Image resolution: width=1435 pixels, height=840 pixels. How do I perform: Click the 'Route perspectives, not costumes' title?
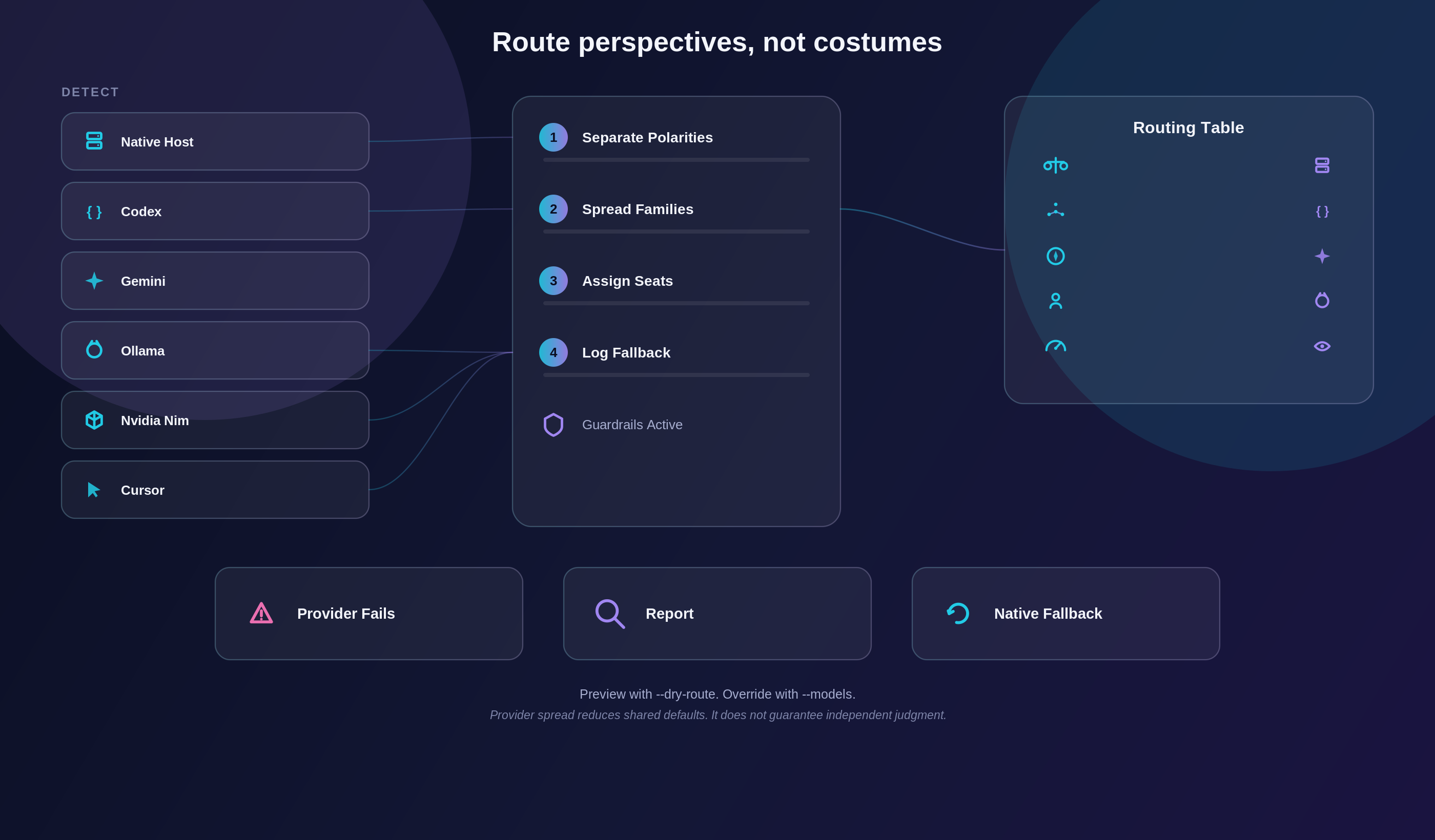point(717,42)
